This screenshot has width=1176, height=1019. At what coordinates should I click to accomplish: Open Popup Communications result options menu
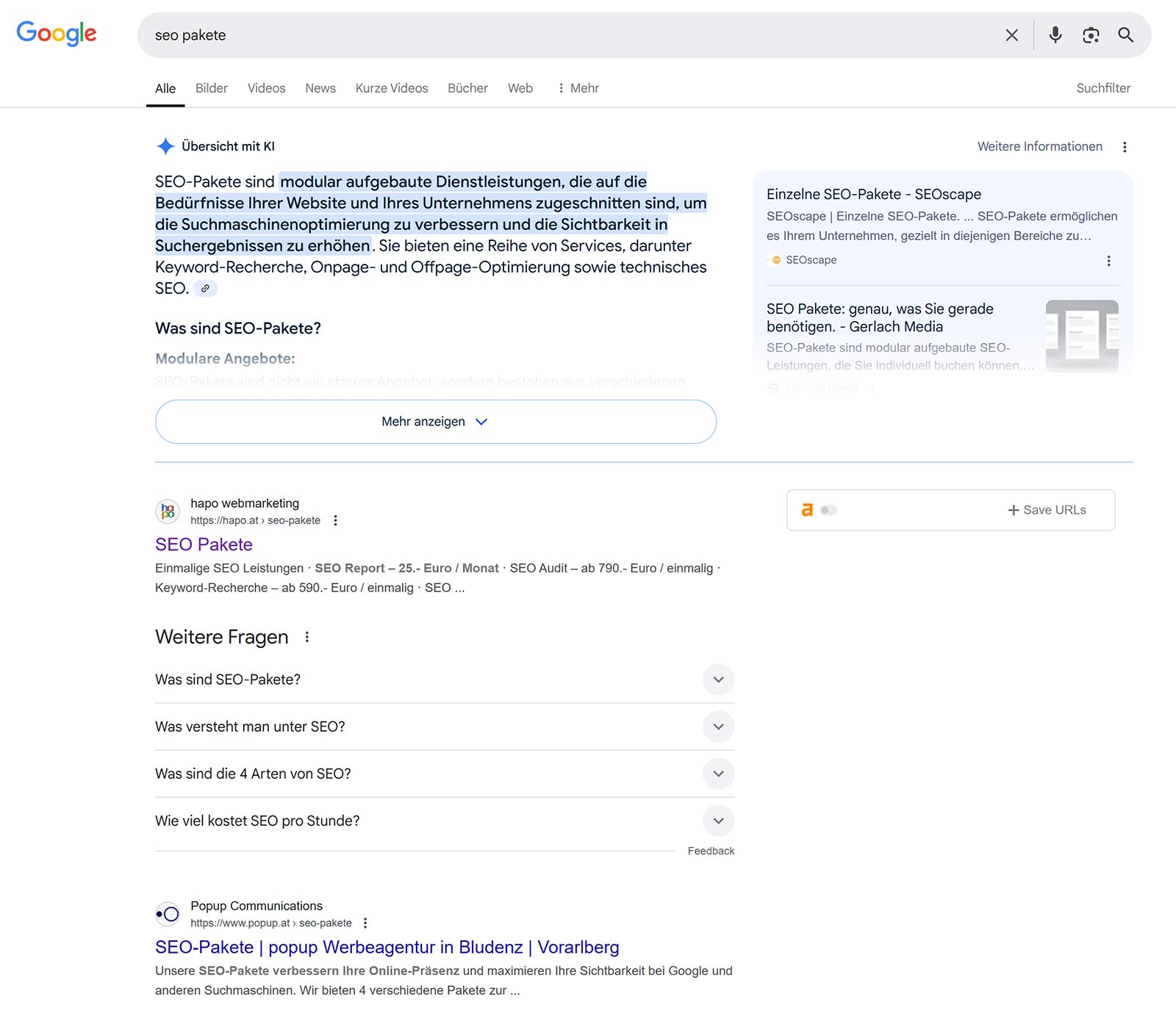coord(365,923)
